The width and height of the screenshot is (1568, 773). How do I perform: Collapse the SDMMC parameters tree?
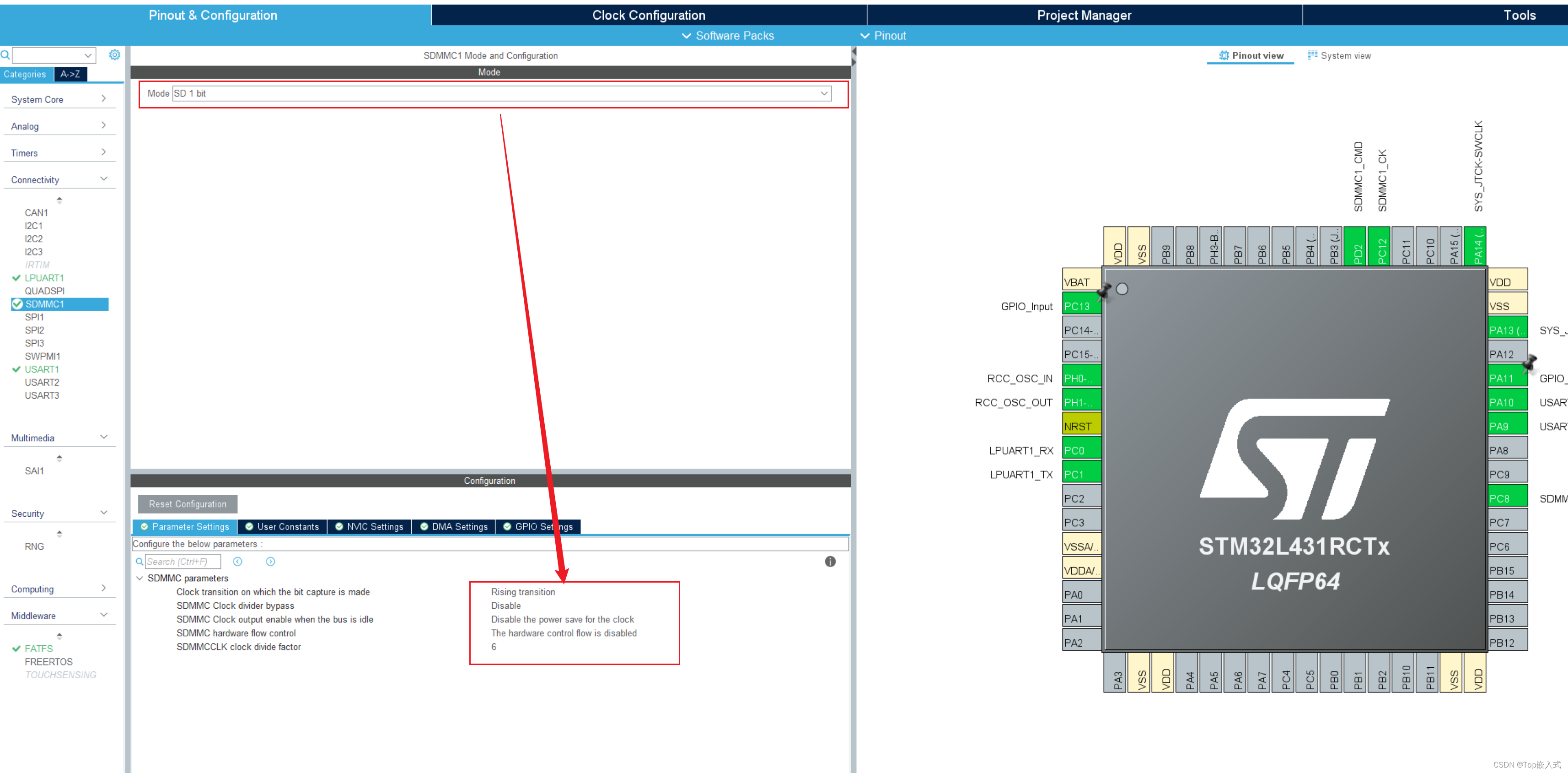[140, 578]
